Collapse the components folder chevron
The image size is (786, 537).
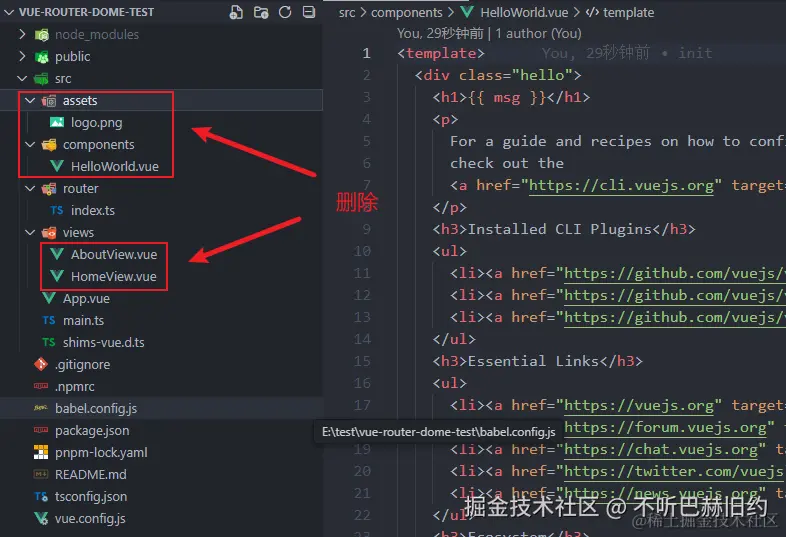30,144
